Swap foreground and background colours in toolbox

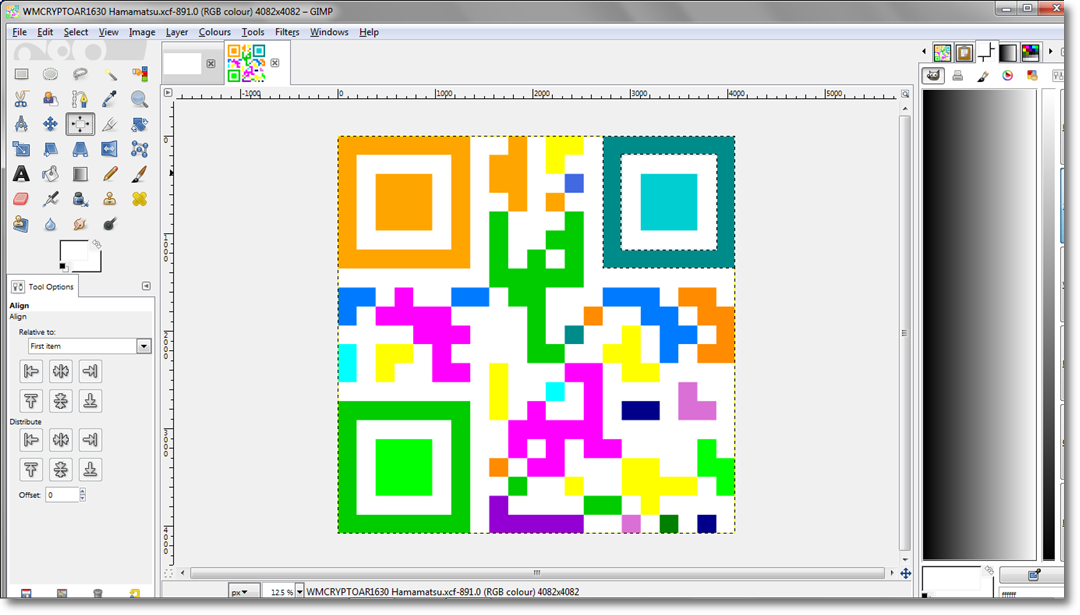(97, 244)
